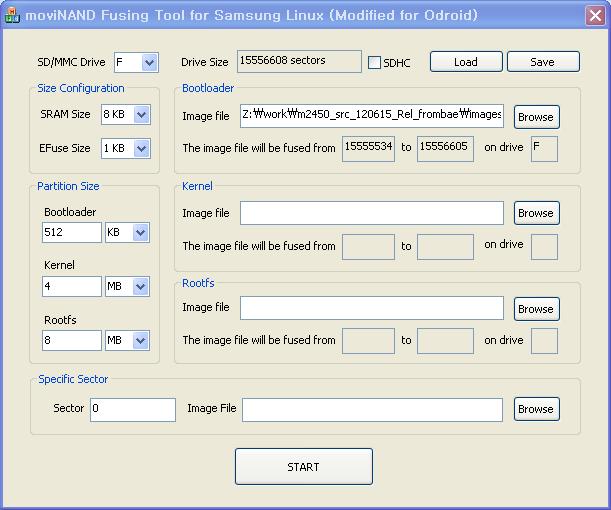Click the moviNAND app icon in title bar
Viewport: 611px width, 510px height.
click(12, 15)
